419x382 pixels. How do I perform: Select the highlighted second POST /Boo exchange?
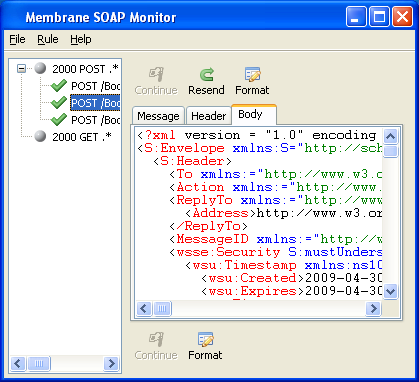click(x=95, y=103)
